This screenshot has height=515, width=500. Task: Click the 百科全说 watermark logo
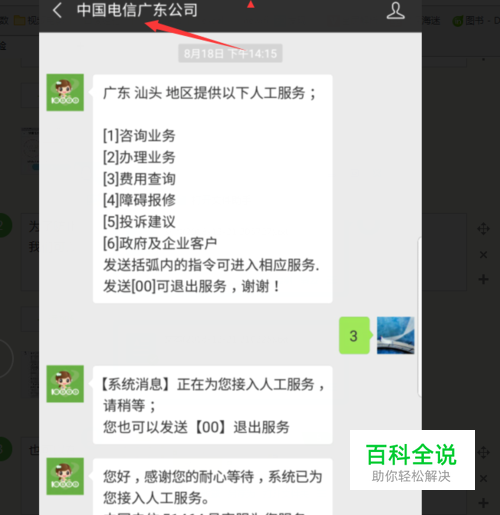click(x=412, y=460)
